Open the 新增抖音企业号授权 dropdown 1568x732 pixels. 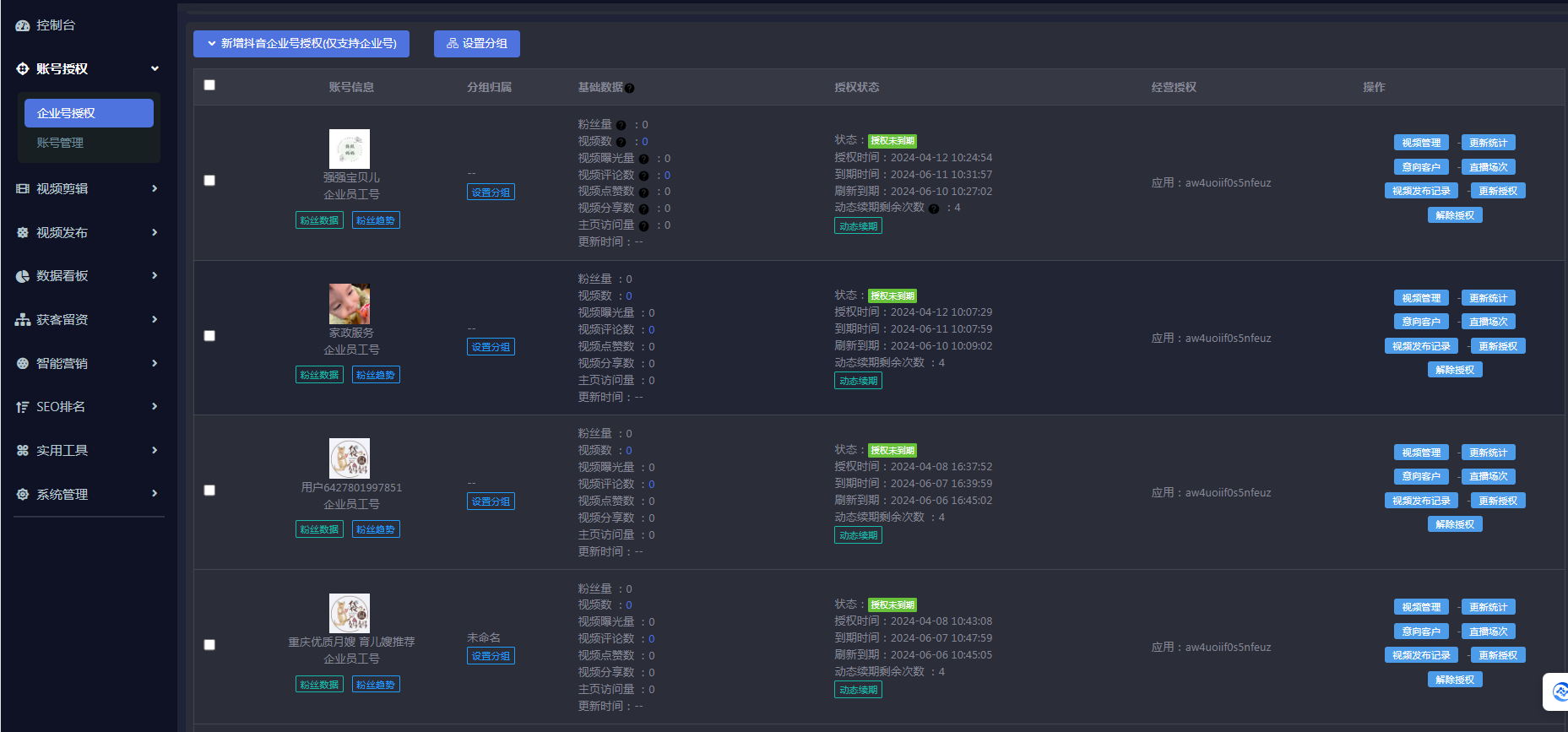(x=301, y=44)
